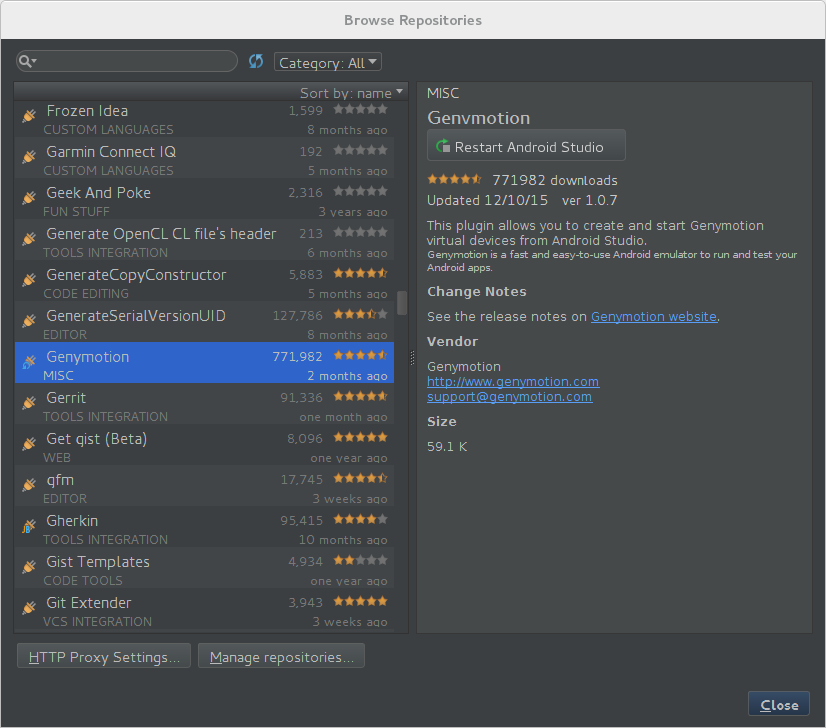Screen dimensions: 826x728
Task: Open the Category: All dropdown
Action: [x=328, y=62]
